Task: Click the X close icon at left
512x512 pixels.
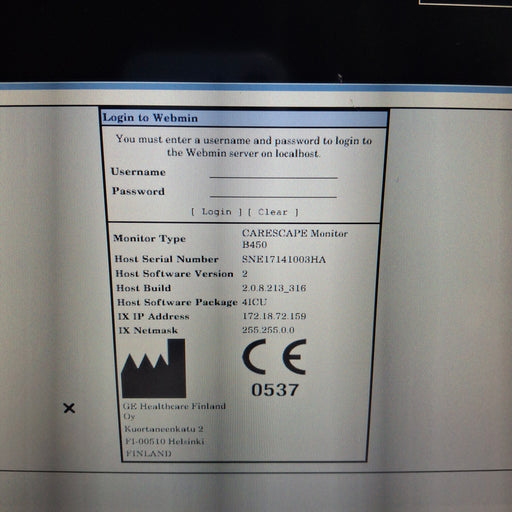Action: [69, 408]
